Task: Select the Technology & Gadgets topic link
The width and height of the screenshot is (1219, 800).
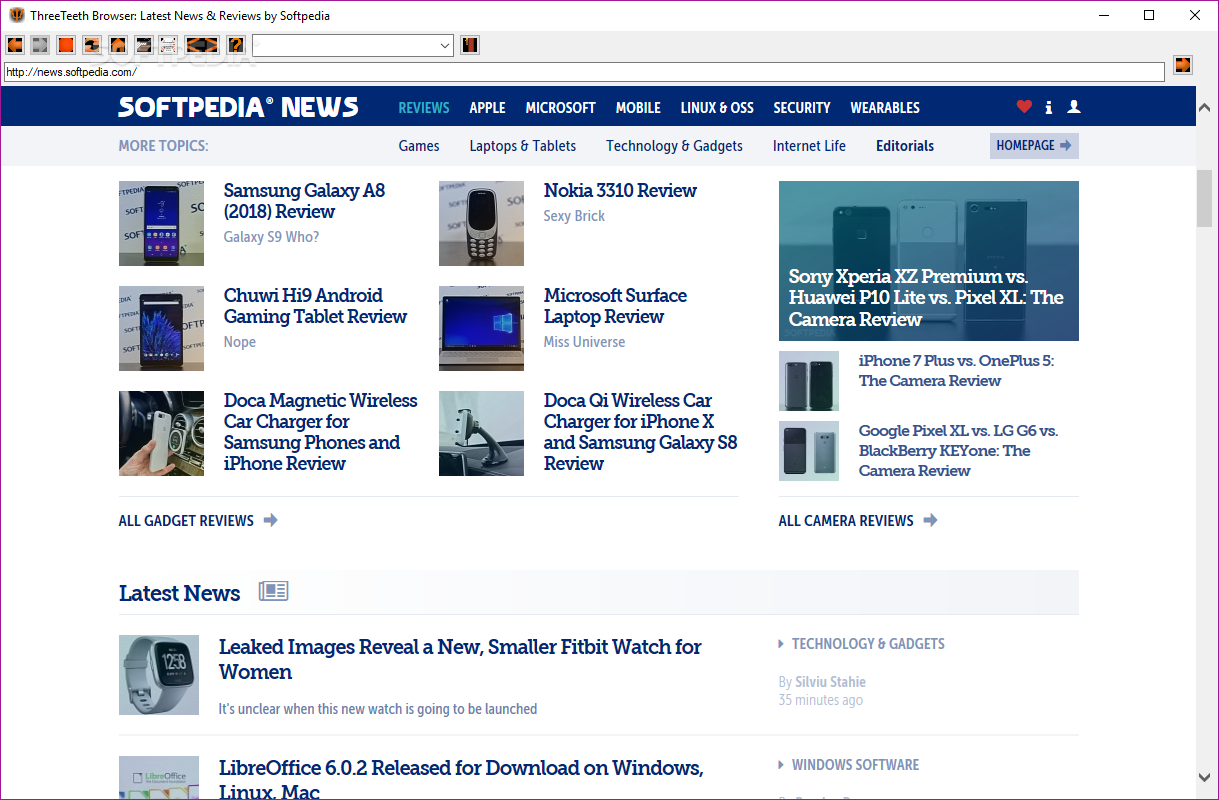Action: pyautogui.click(x=674, y=146)
